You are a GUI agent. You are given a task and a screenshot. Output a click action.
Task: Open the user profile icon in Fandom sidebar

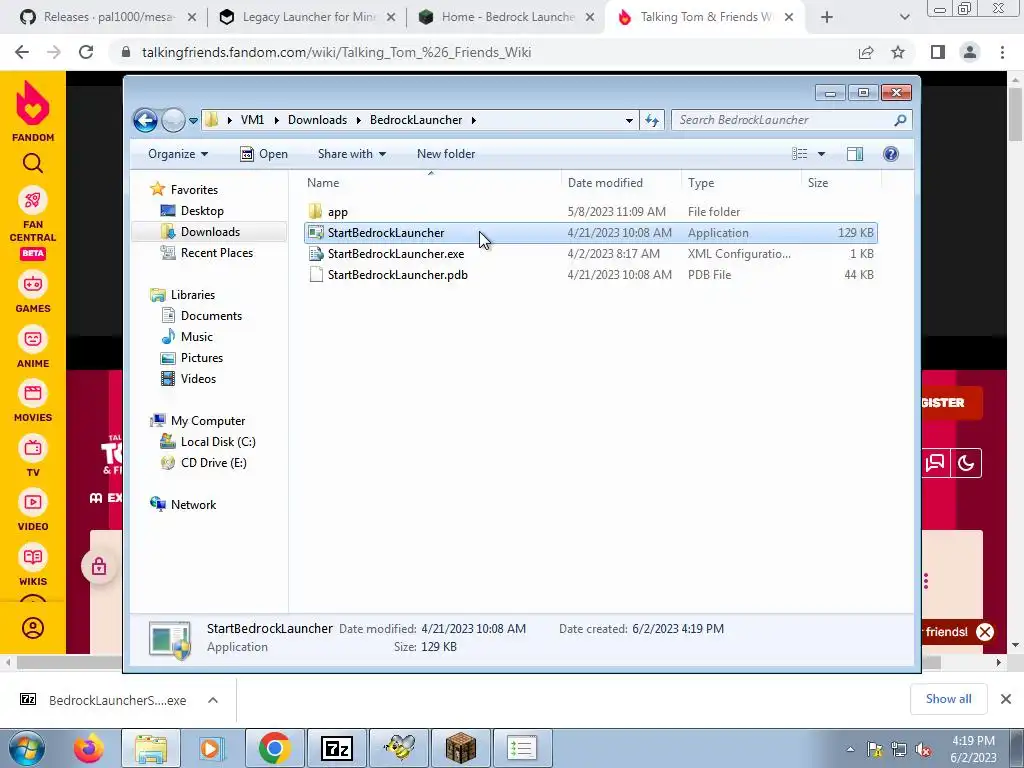(x=33, y=628)
